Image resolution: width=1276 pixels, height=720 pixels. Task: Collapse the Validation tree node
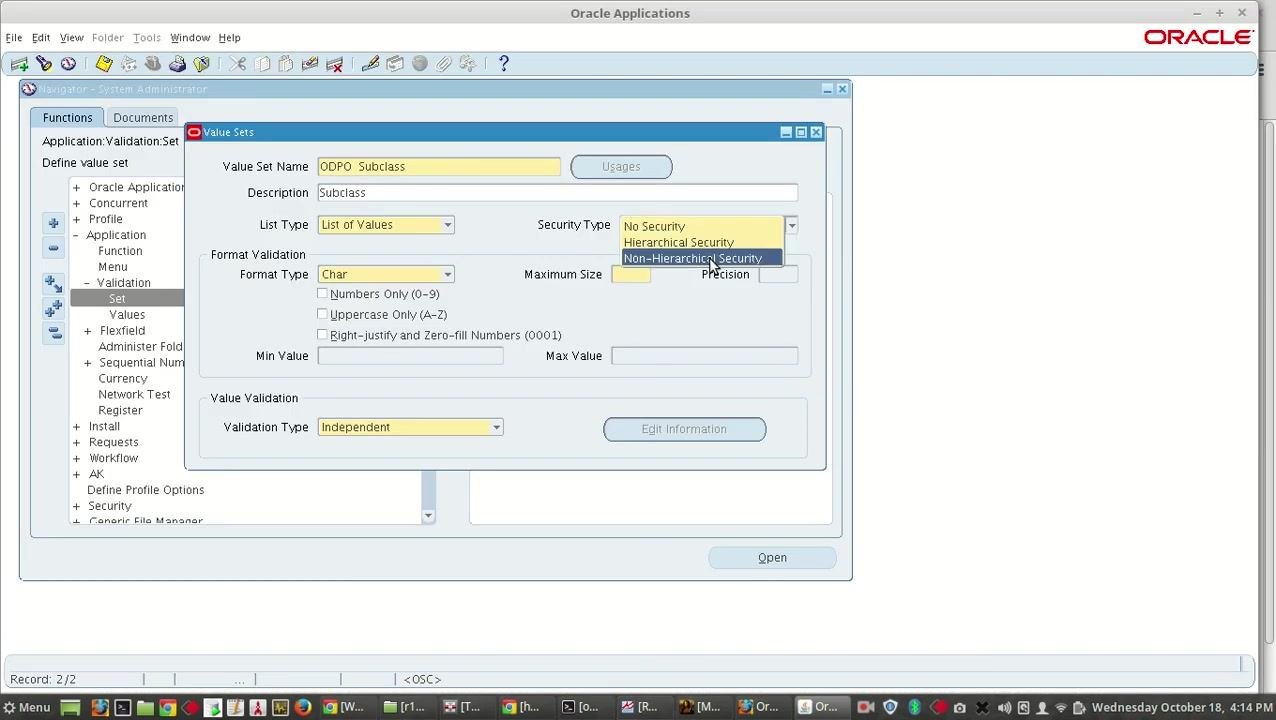click(87, 283)
